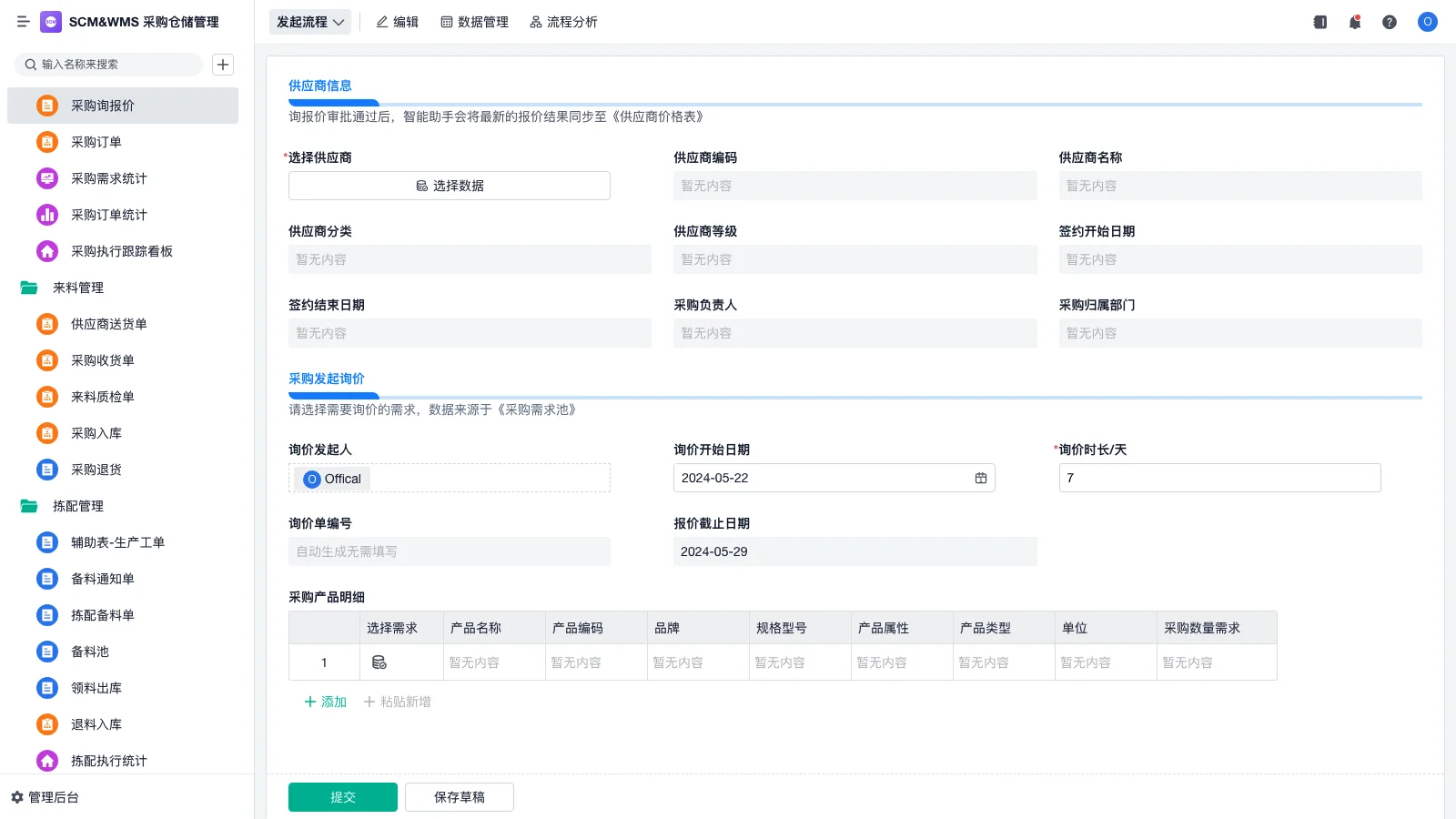The width and height of the screenshot is (1456, 819).
Task: Collapse the sidebar with the hamburger icon
Action: tap(23, 22)
